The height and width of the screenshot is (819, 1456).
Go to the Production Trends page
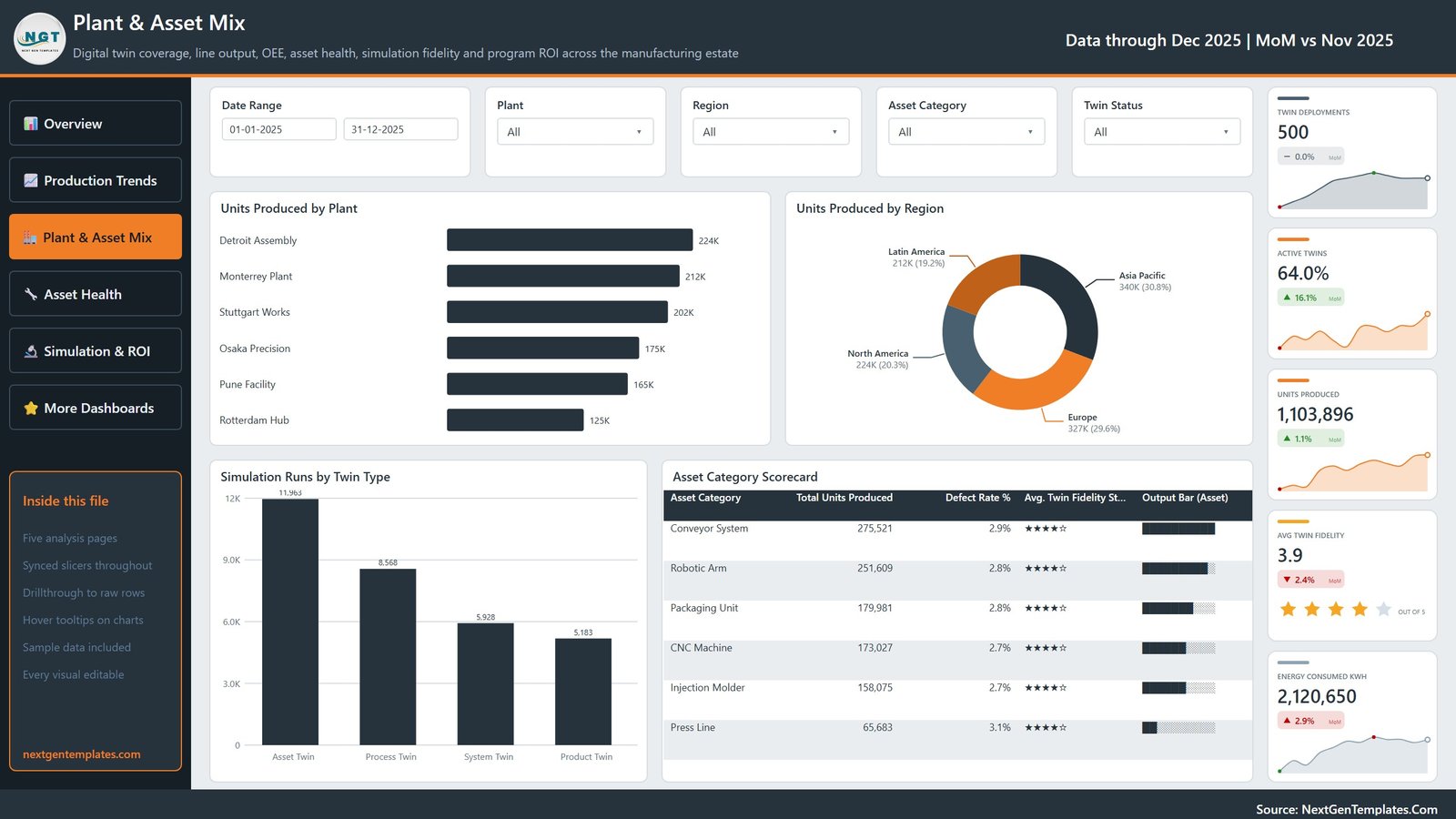[x=96, y=180]
